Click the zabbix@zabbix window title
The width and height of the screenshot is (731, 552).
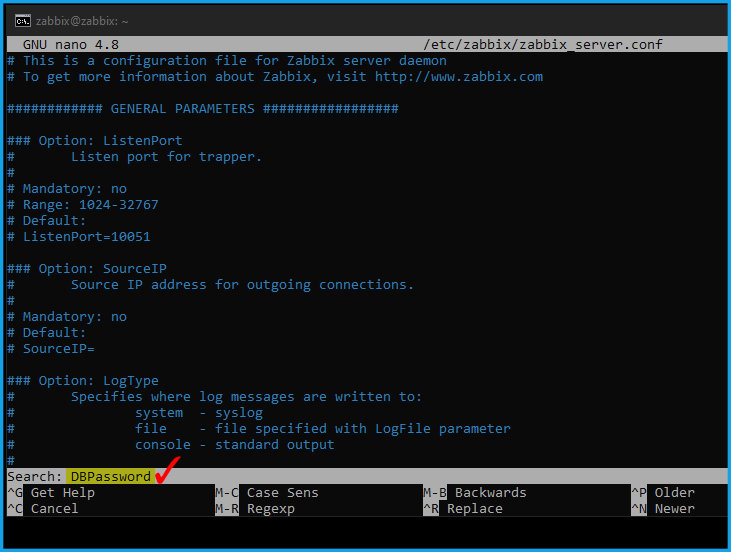(x=82, y=21)
